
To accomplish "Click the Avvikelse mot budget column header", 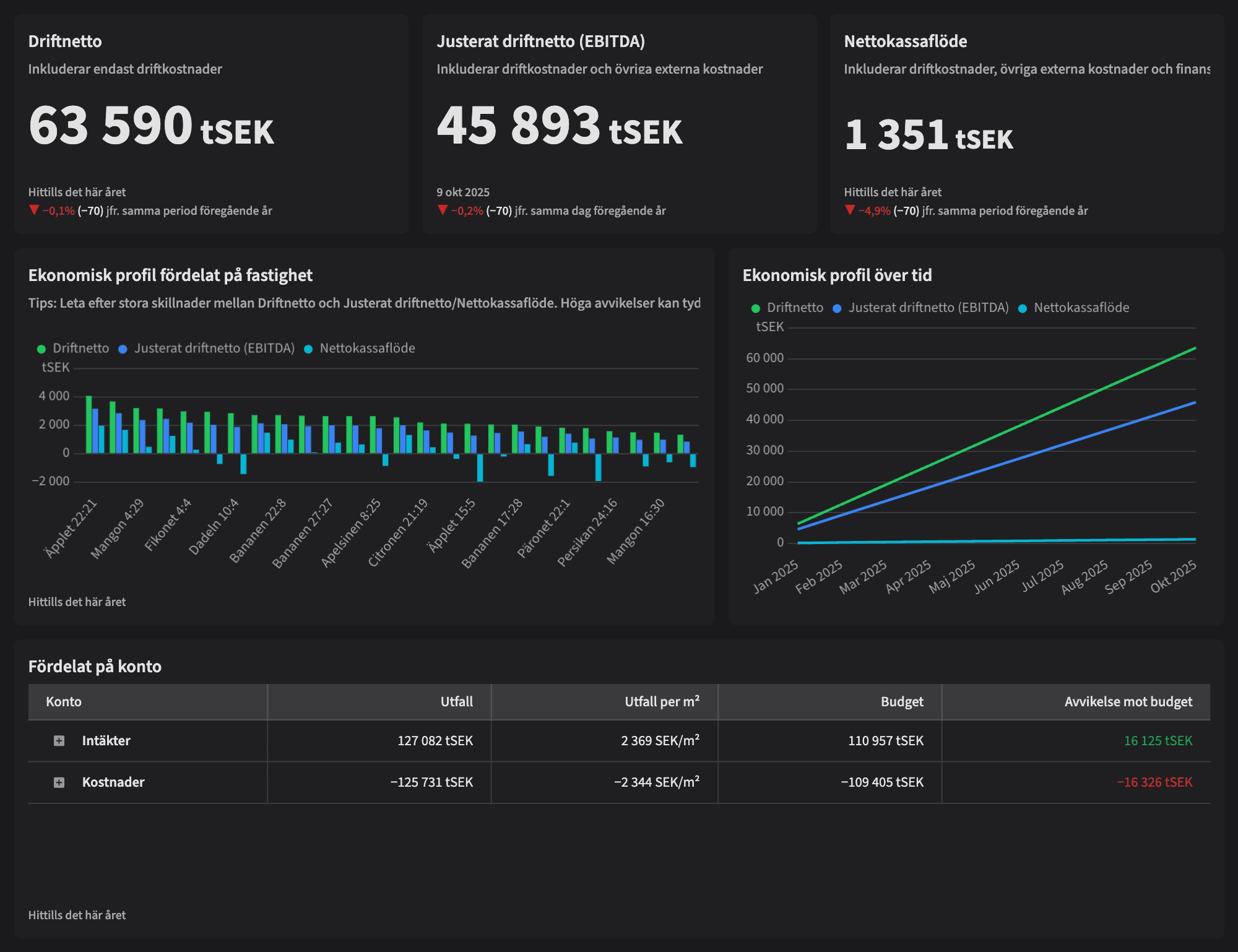I will (x=1128, y=702).
